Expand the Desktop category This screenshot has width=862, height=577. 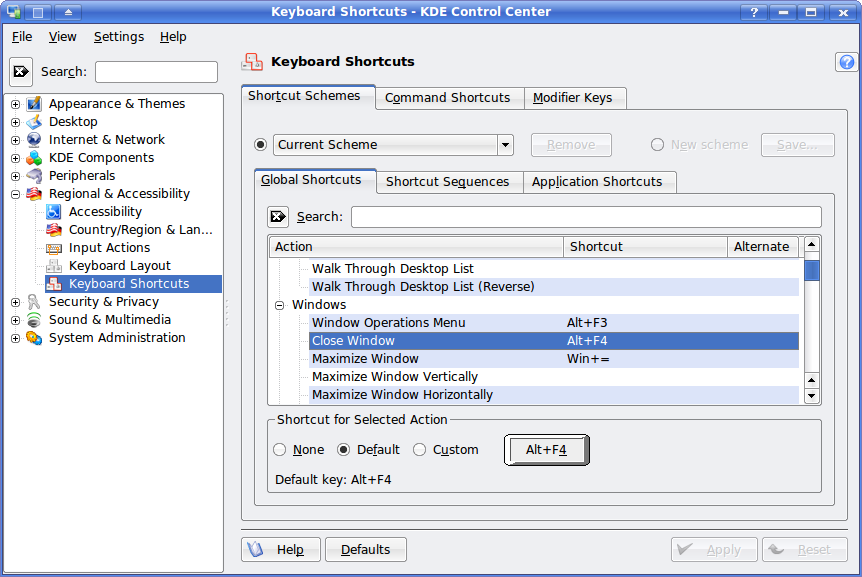point(15,122)
